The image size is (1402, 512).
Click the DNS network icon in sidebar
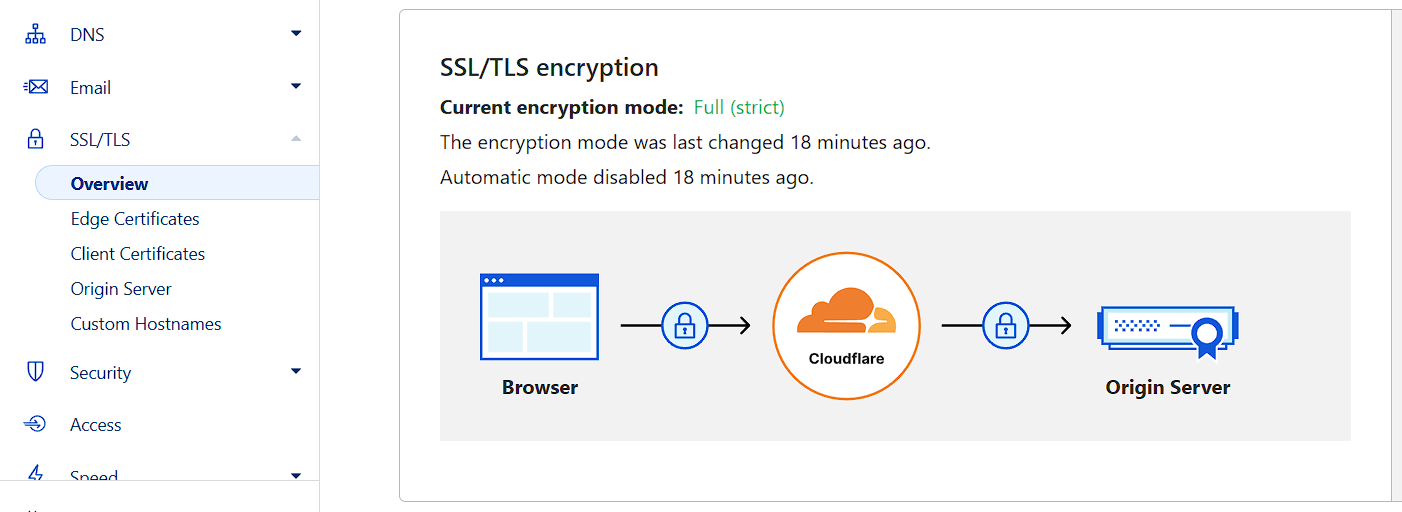point(36,35)
